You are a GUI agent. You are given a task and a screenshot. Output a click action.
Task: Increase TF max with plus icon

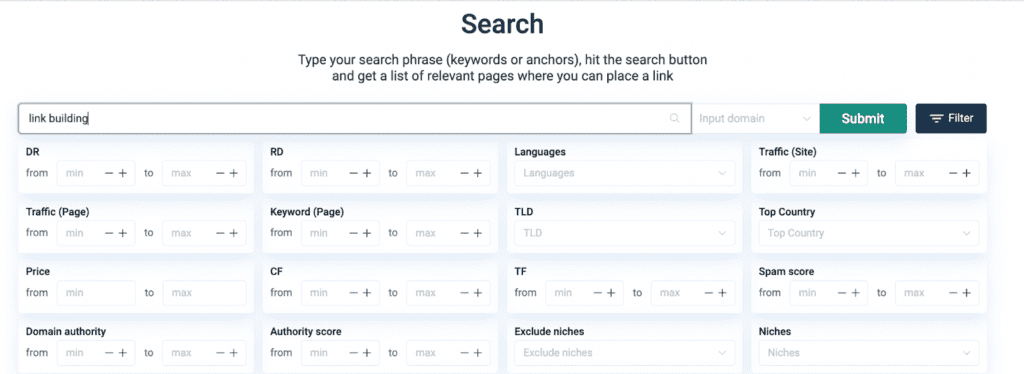click(722, 293)
